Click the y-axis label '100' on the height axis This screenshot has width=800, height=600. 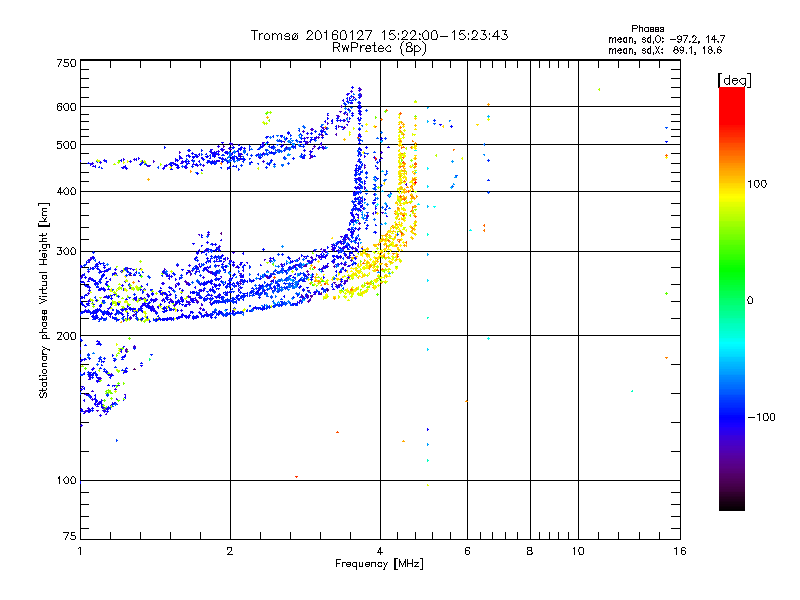[66, 481]
